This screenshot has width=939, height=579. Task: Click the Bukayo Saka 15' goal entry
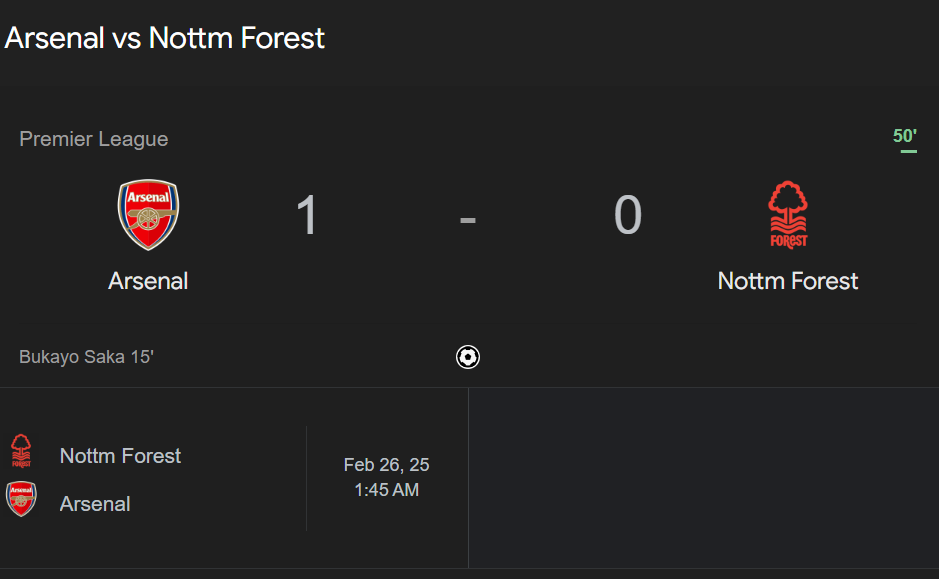86,357
